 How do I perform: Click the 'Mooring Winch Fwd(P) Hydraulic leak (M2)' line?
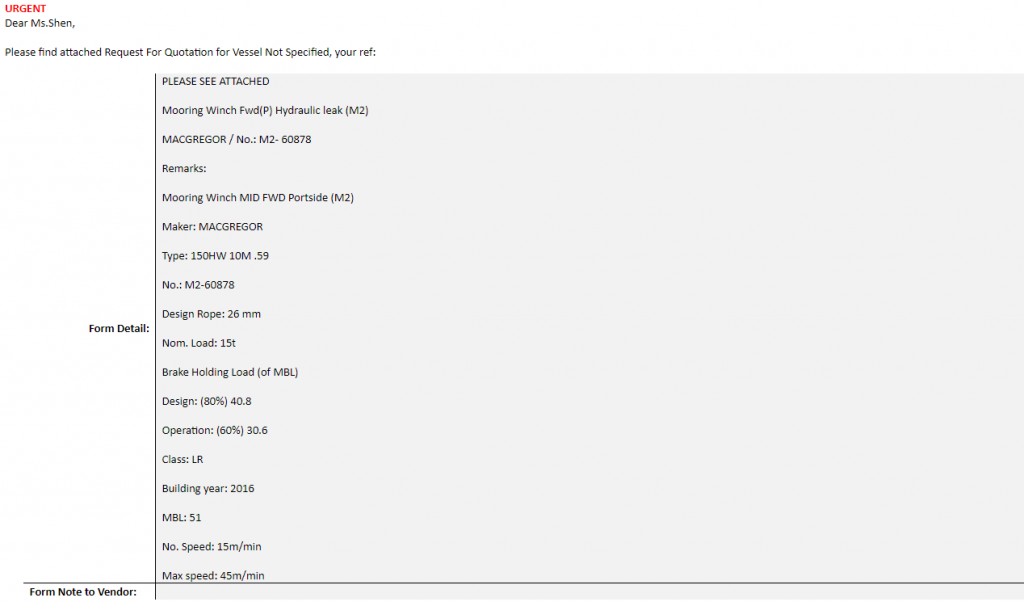[x=265, y=110]
